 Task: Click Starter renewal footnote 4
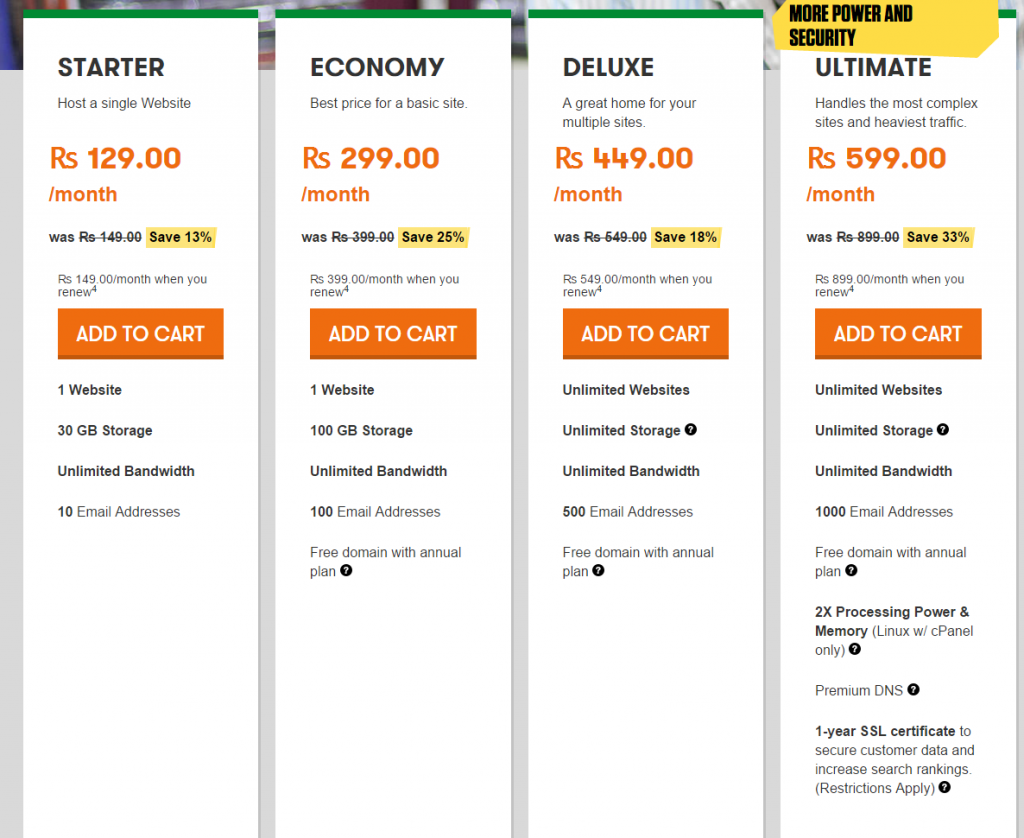point(95,290)
